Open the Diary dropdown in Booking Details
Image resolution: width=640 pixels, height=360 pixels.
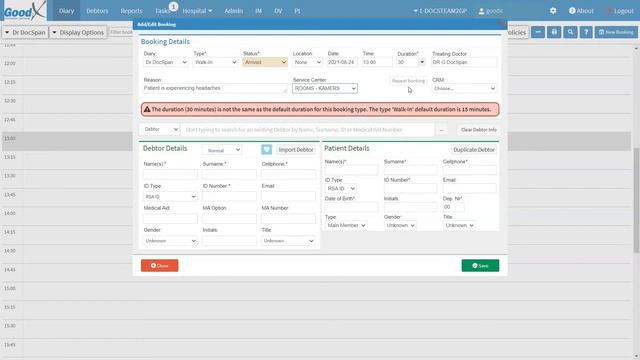coord(166,62)
